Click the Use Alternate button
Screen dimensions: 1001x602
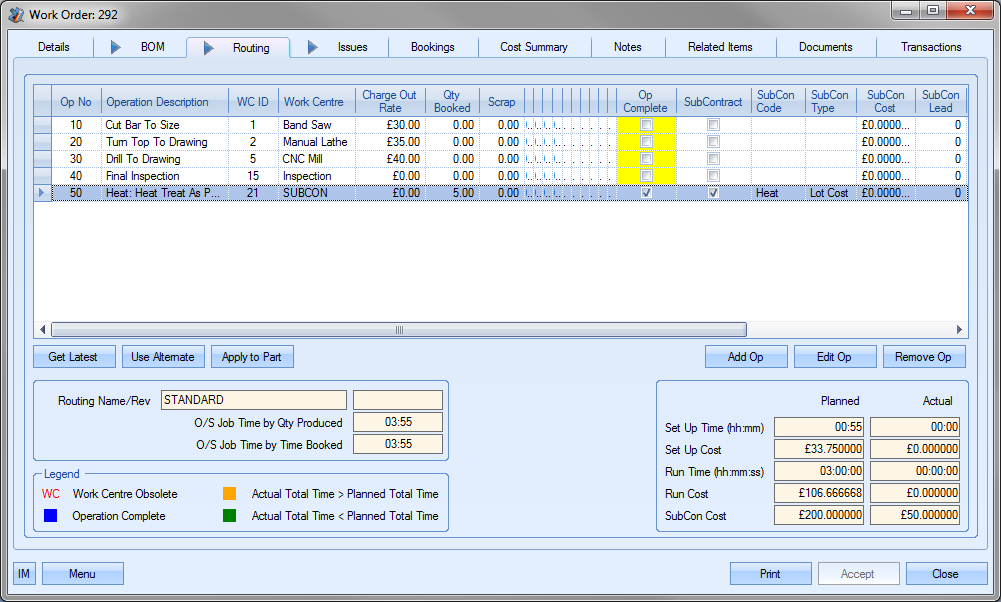point(164,357)
